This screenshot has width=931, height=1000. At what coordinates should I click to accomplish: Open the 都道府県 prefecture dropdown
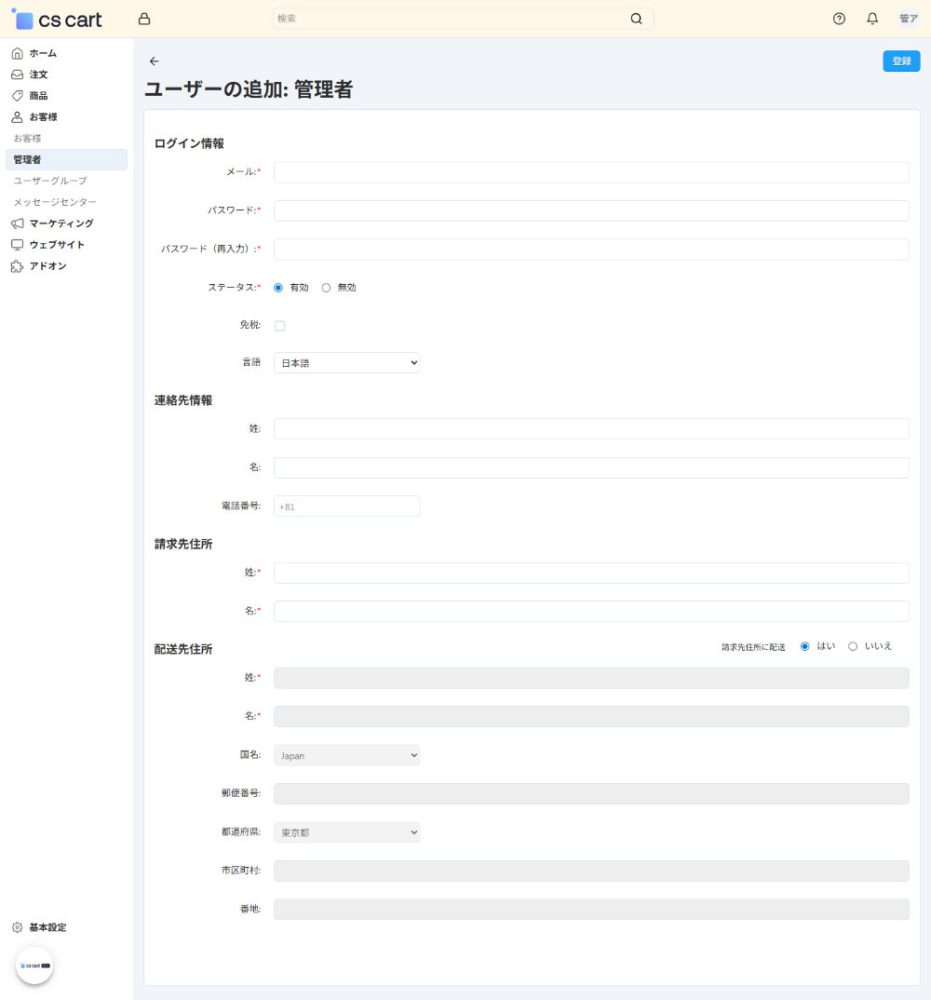(x=347, y=832)
